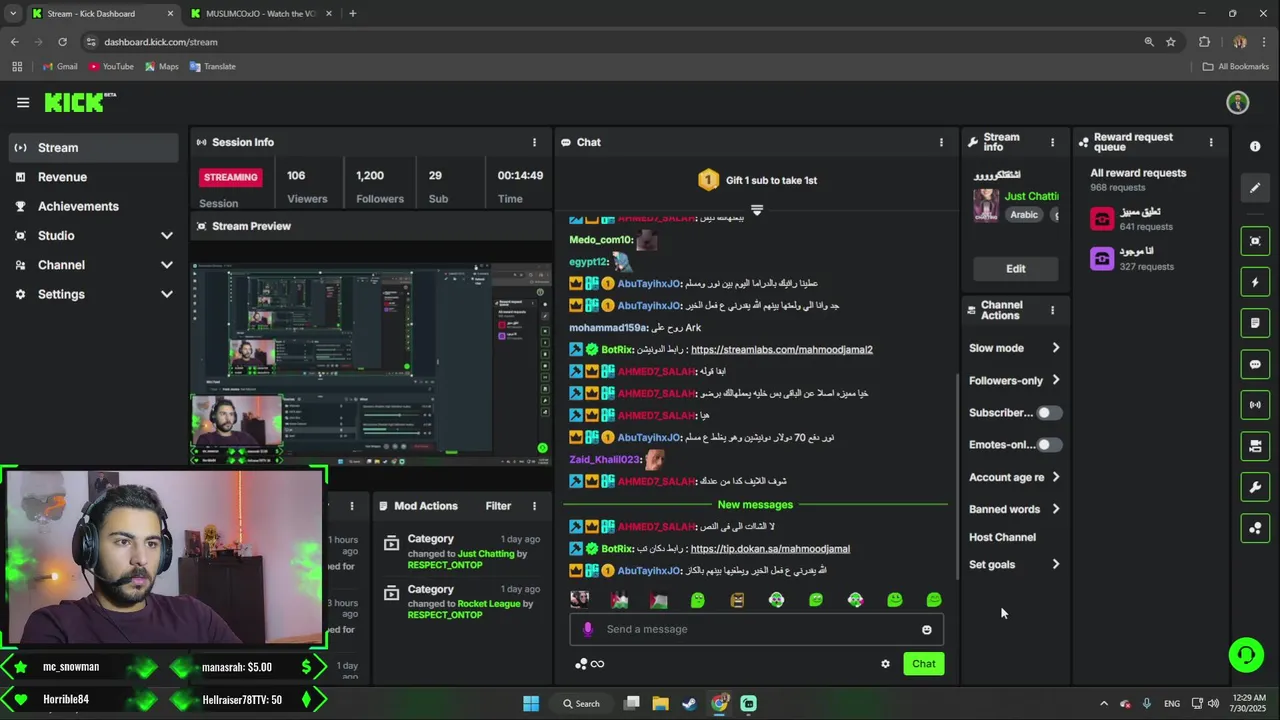The height and width of the screenshot is (720, 1280).
Task: Open Channel Actions panel three-dot options
Action: [1052, 310]
